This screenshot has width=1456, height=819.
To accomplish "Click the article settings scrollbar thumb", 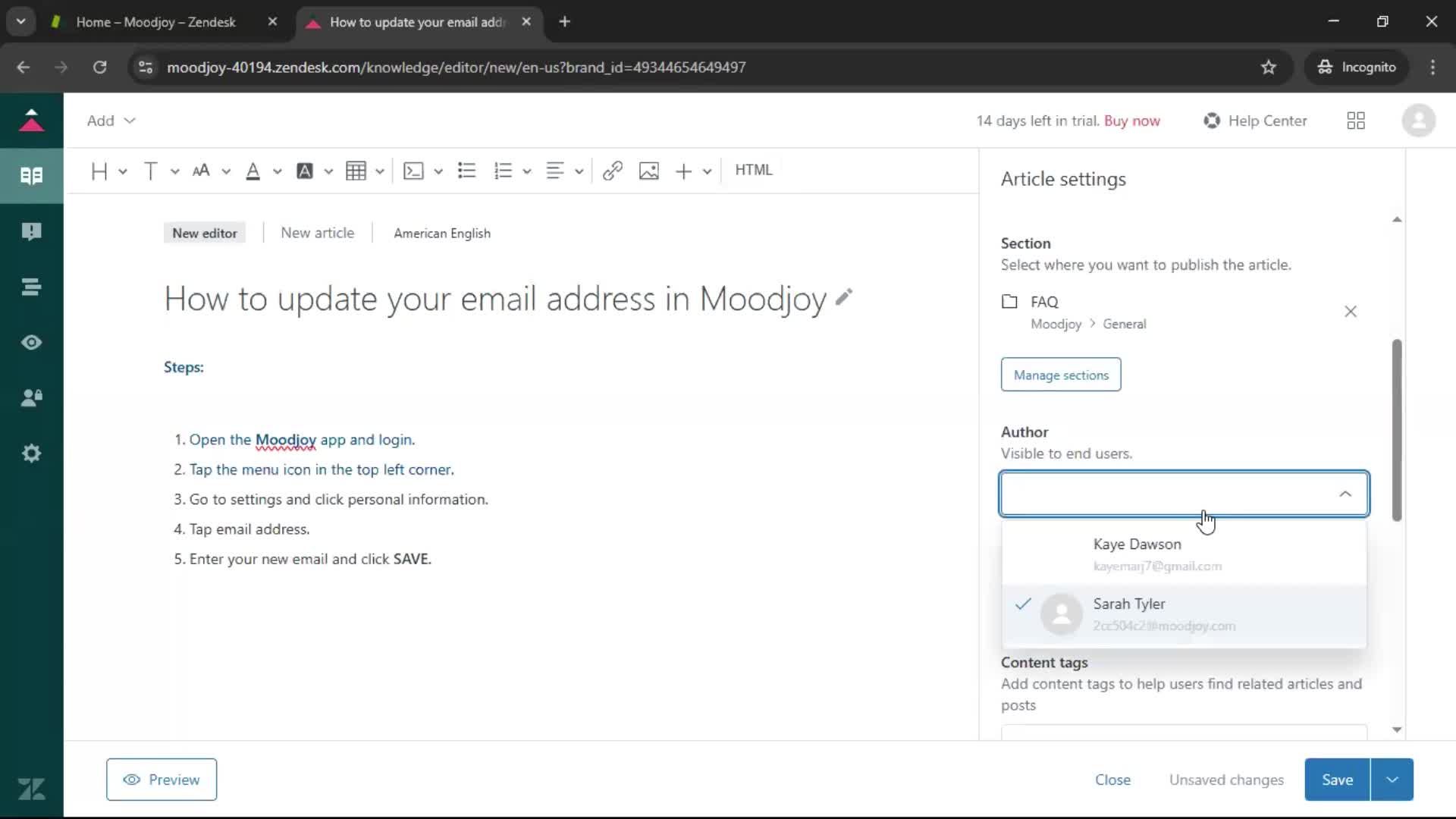I will [x=1397, y=430].
